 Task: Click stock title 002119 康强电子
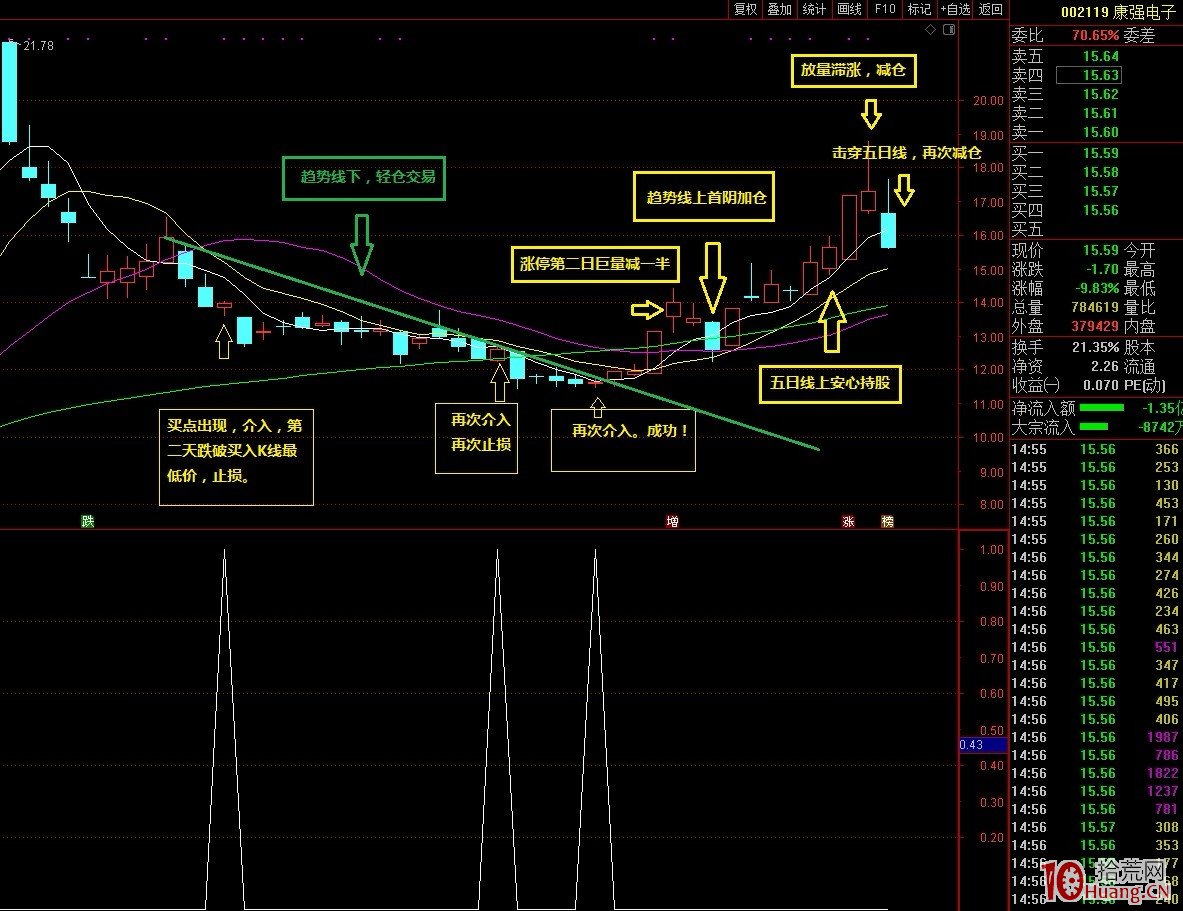1118,12
